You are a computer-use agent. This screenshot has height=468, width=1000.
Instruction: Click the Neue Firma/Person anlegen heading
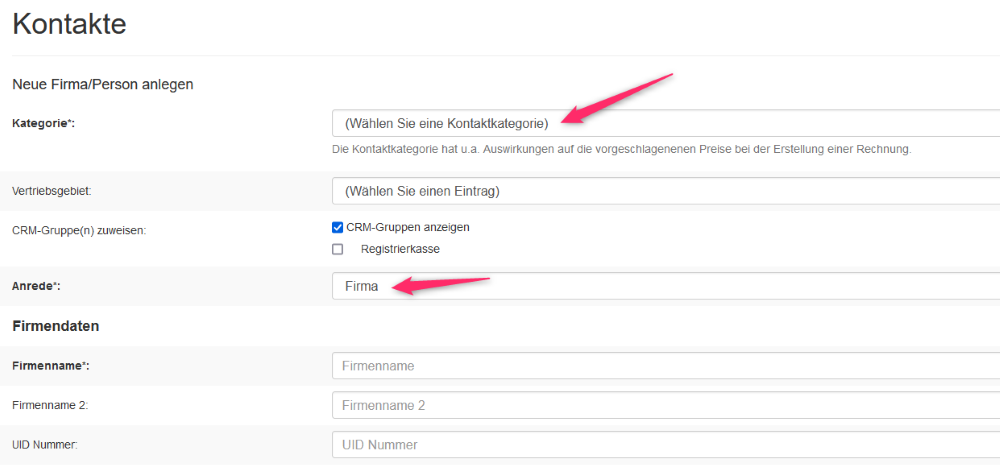(102, 84)
